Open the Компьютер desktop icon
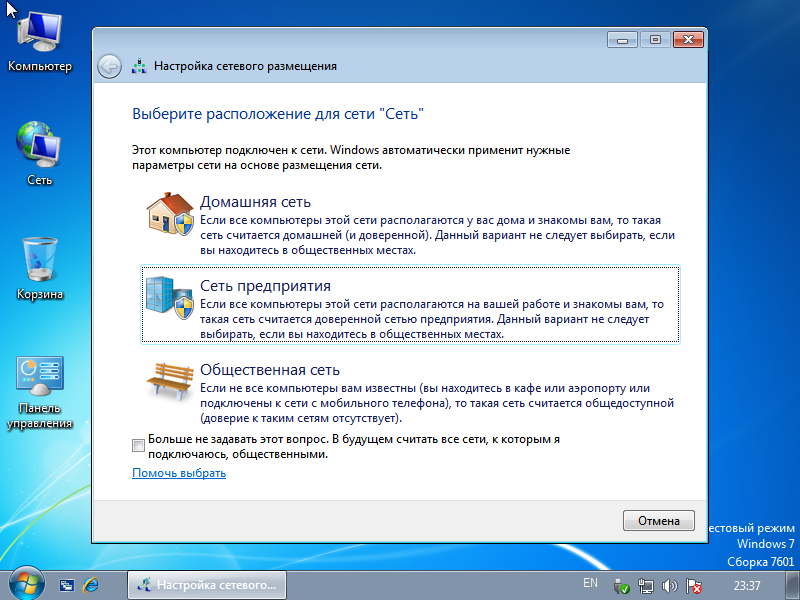 [40, 40]
